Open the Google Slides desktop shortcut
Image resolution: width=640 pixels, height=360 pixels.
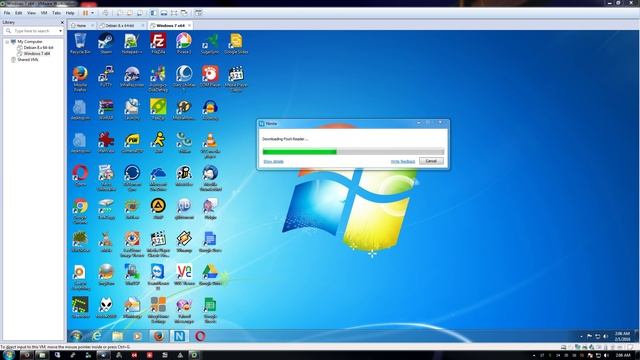(236, 44)
